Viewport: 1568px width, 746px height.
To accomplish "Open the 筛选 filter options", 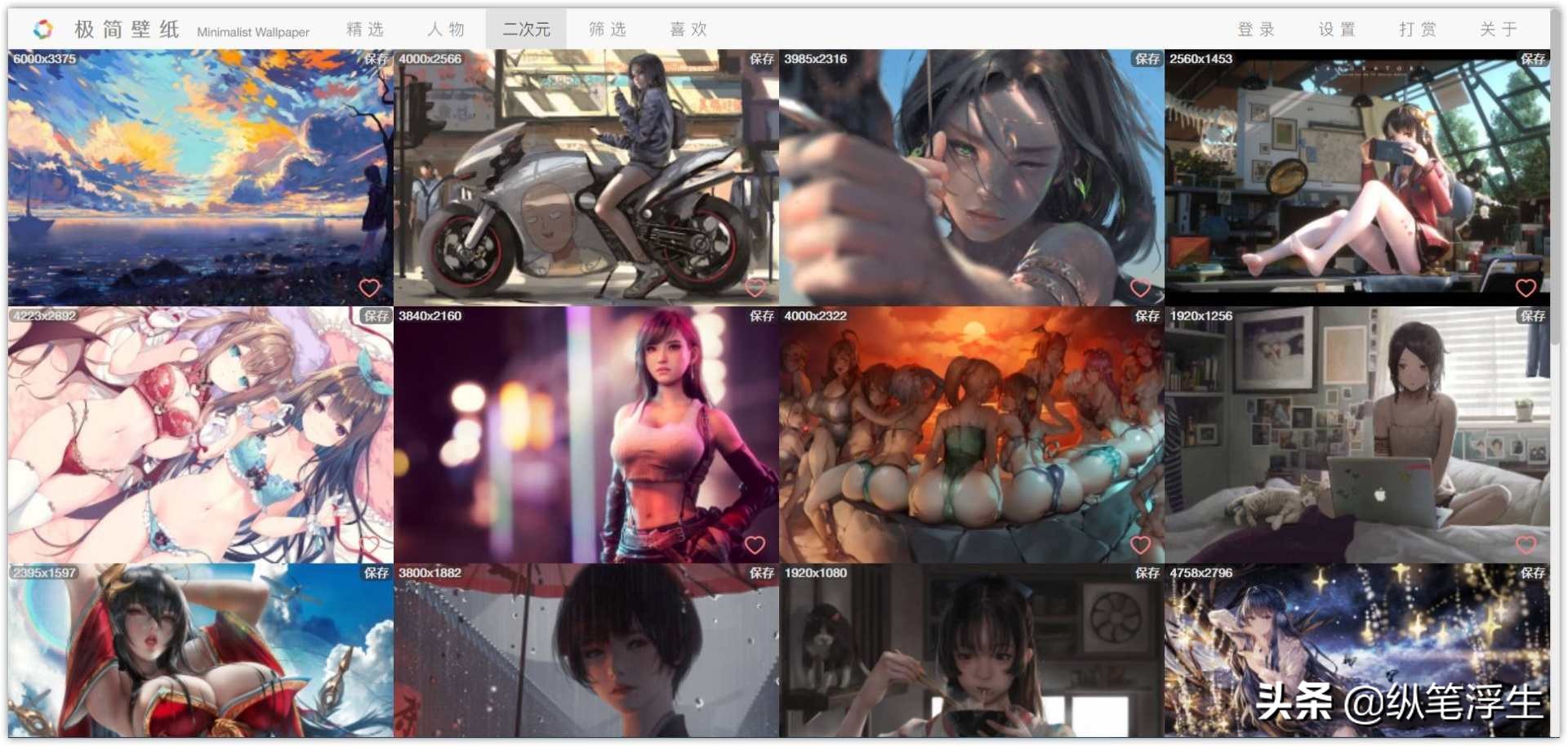I will tap(608, 29).
